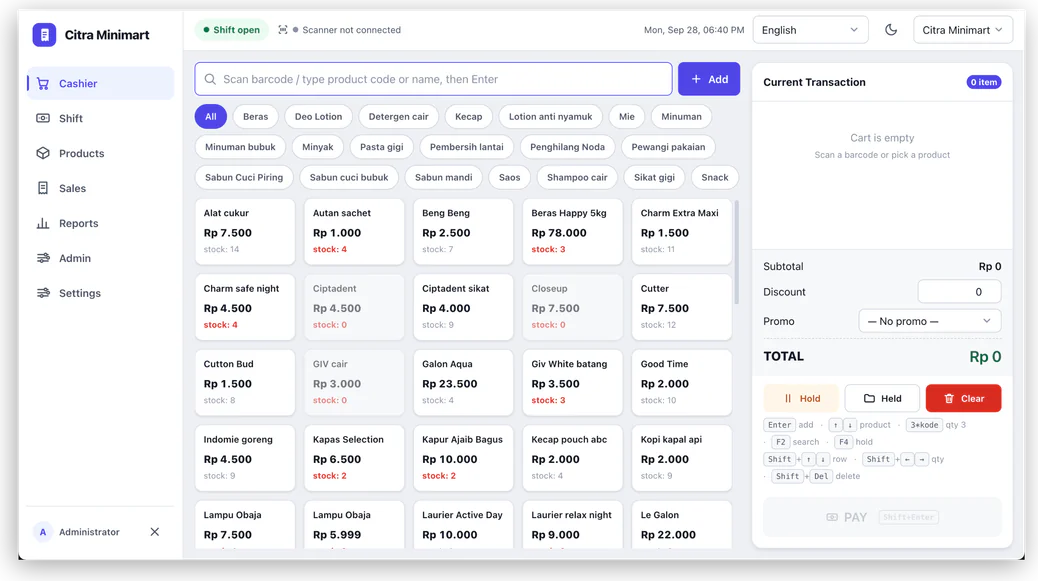Screen dimensions: 1038x581
Task: Select Pewangi pakaian category
Action: pyautogui.click(x=668, y=147)
